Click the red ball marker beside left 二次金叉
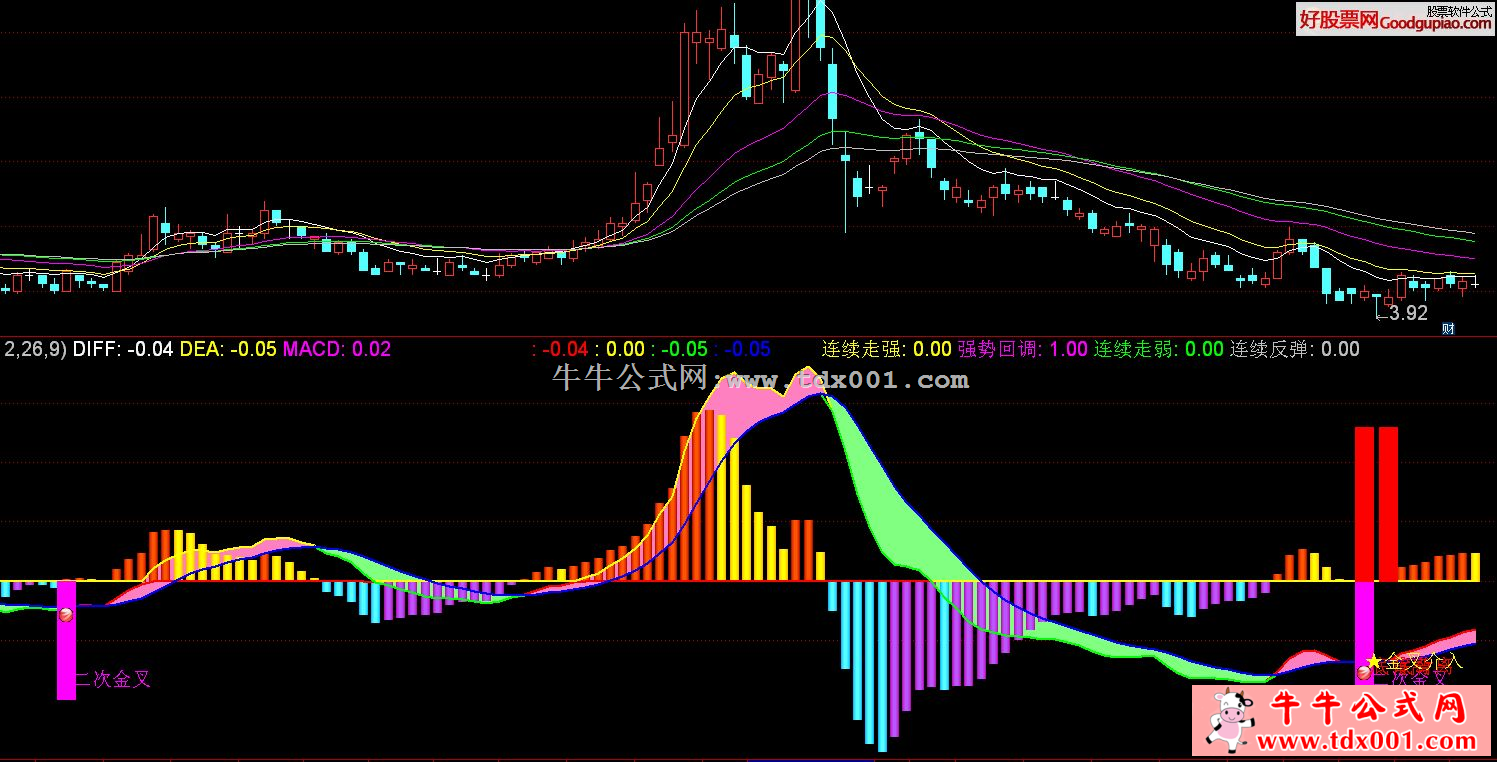Viewport: 1497px width, 762px height. point(66,615)
